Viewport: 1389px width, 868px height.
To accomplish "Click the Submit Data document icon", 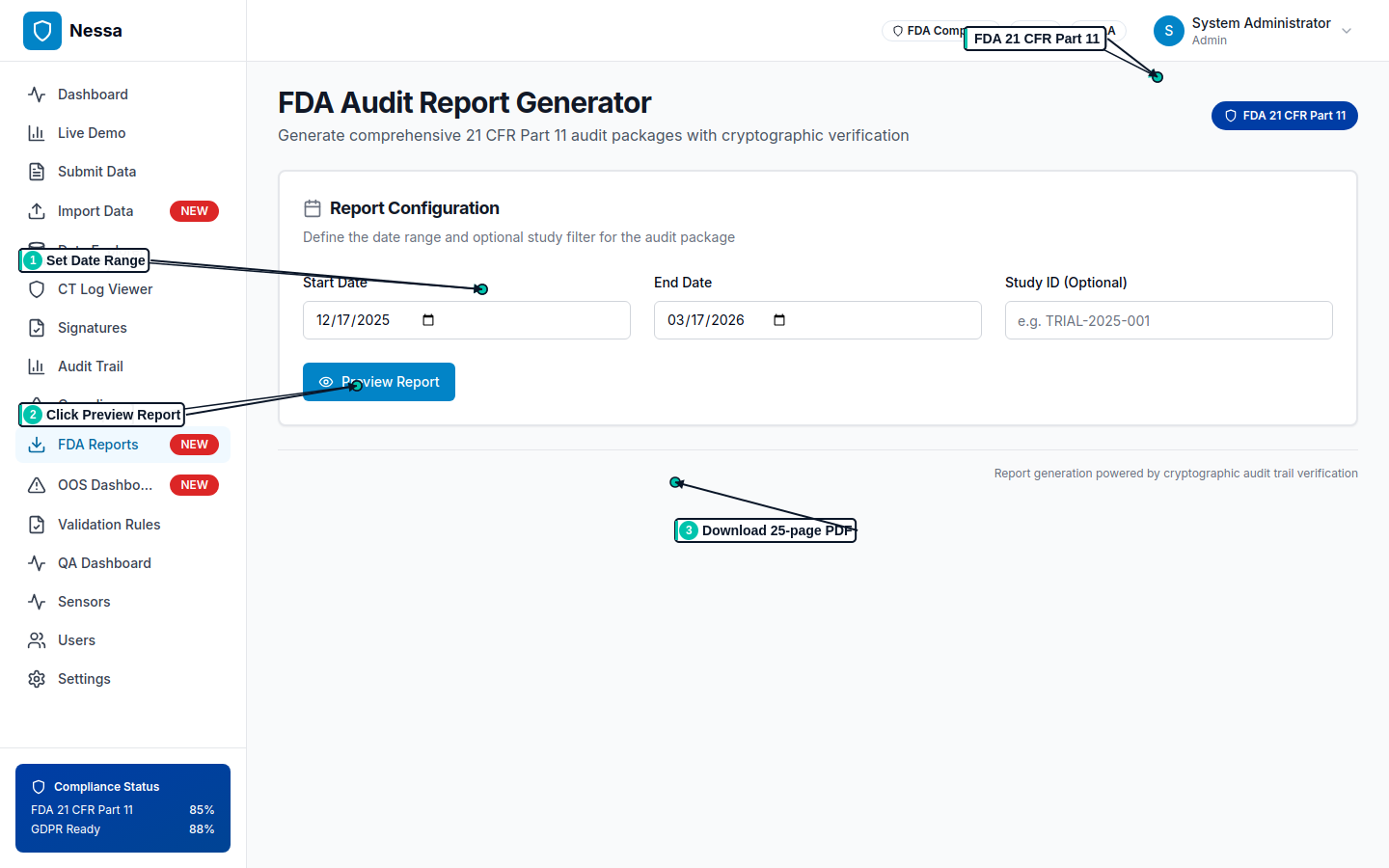I will (x=36, y=171).
